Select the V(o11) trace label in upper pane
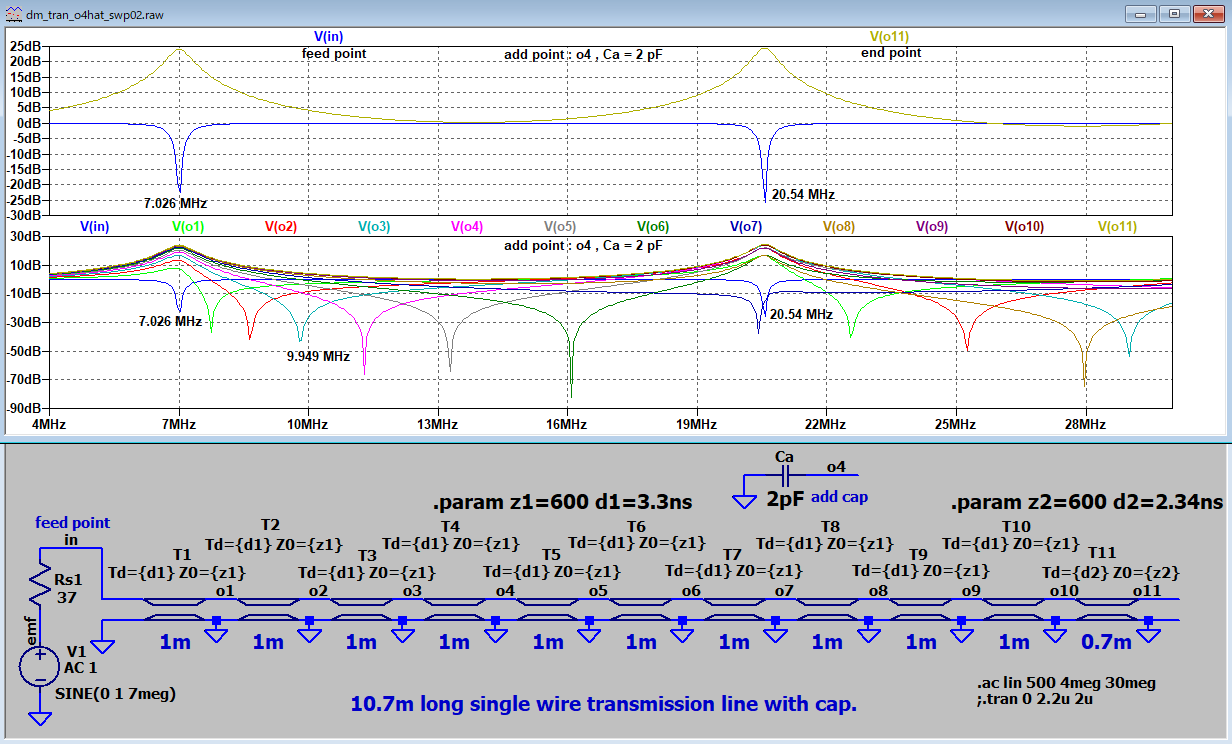Viewport: 1232px width, 744px height. pos(890,36)
